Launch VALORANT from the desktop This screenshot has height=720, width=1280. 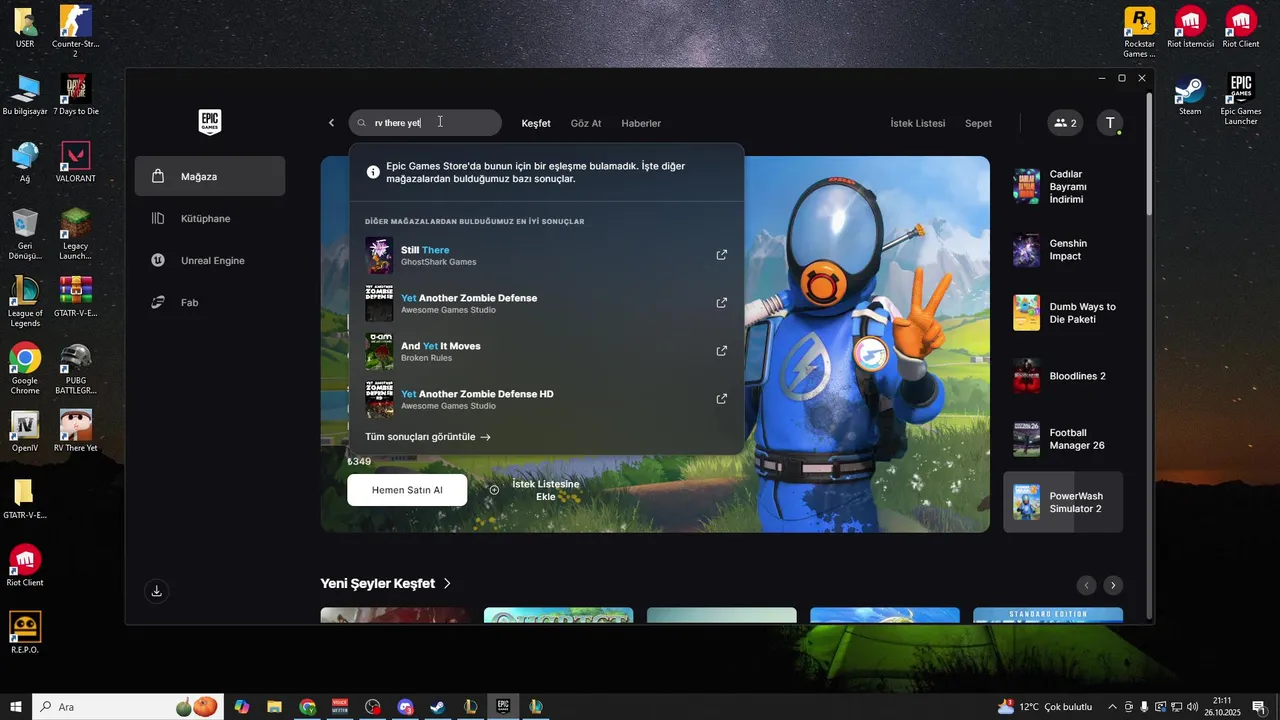[x=76, y=162]
